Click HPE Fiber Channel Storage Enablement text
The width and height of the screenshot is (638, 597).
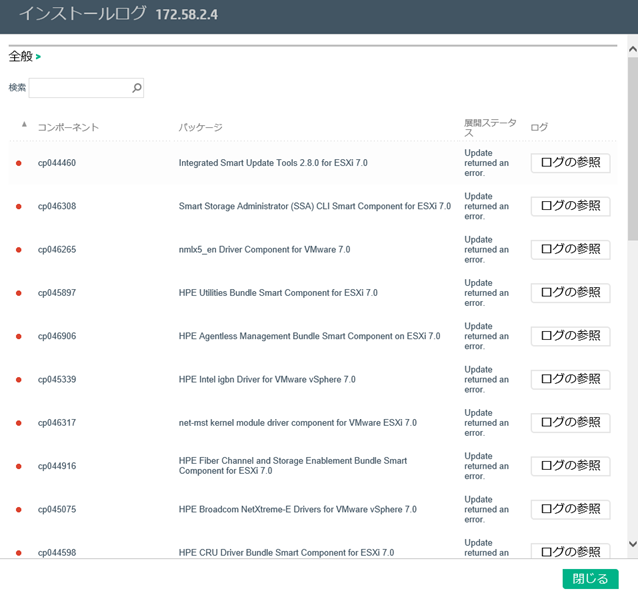[x=293, y=466]
